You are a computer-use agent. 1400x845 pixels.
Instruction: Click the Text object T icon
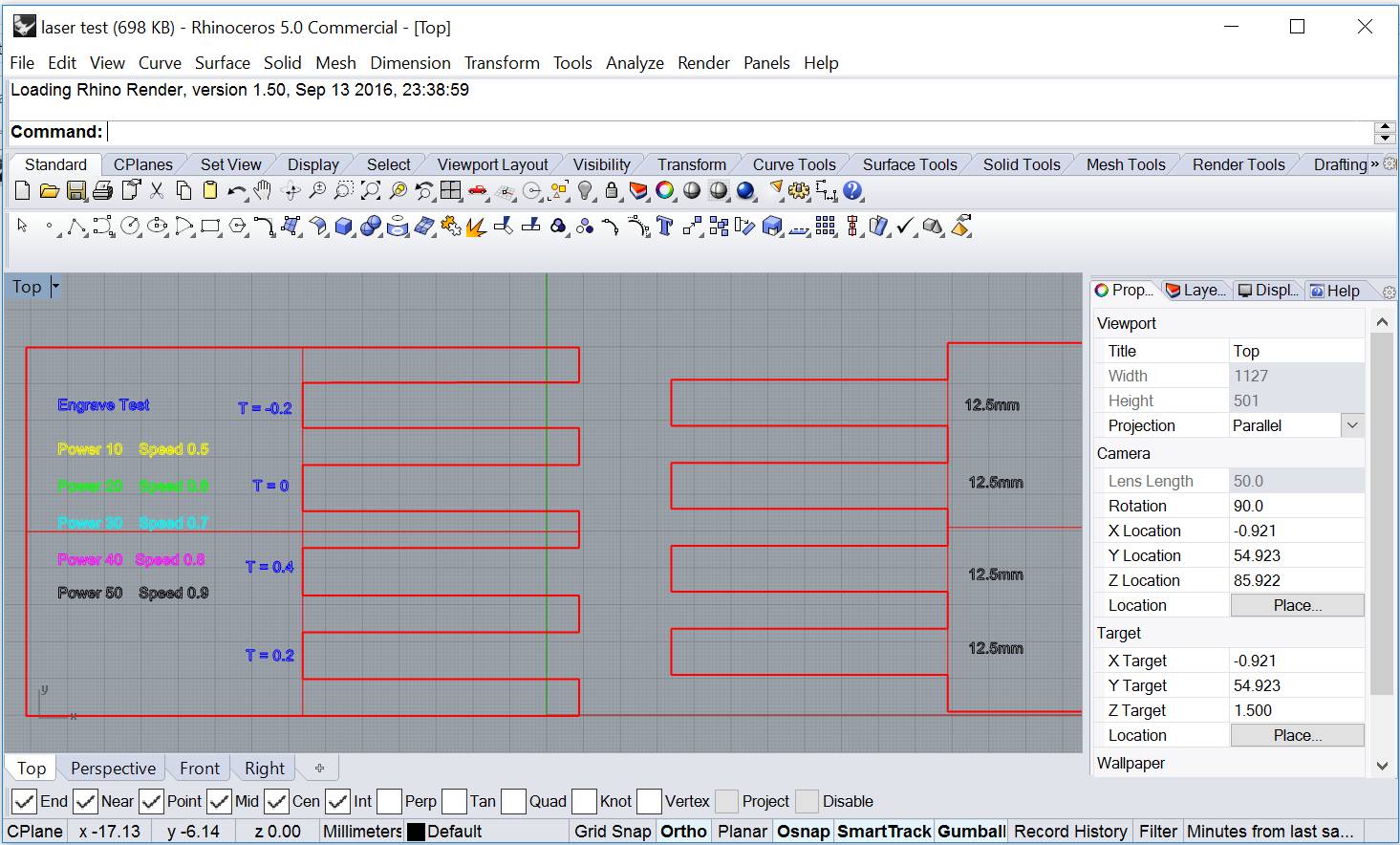pyautogui.click(x=664, y=227)
